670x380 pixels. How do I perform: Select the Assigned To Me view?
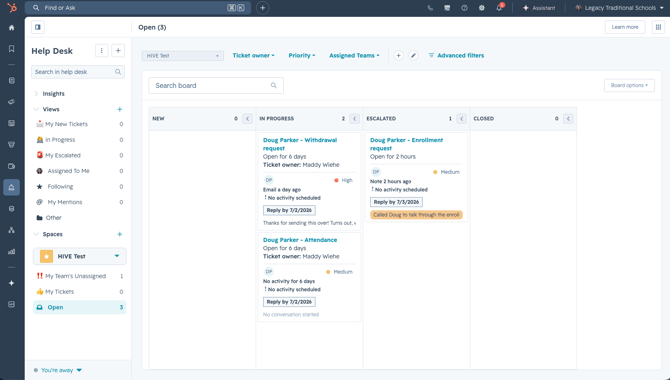[x=79, y=171]
